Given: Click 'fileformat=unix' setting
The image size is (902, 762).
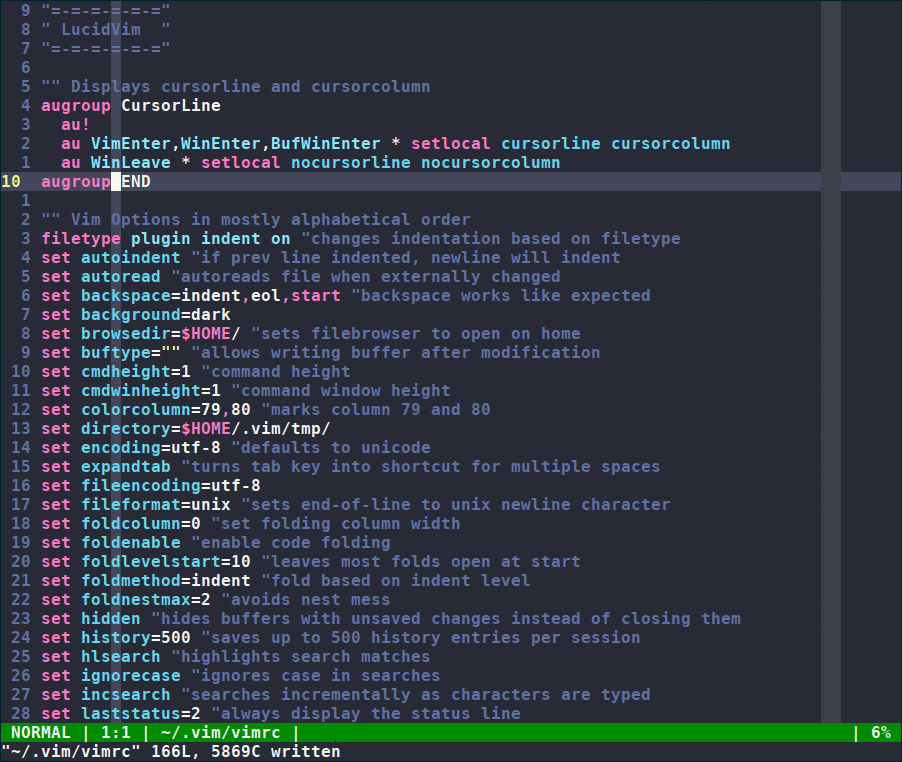Looking at the screenshot, I should click(155, 504).
